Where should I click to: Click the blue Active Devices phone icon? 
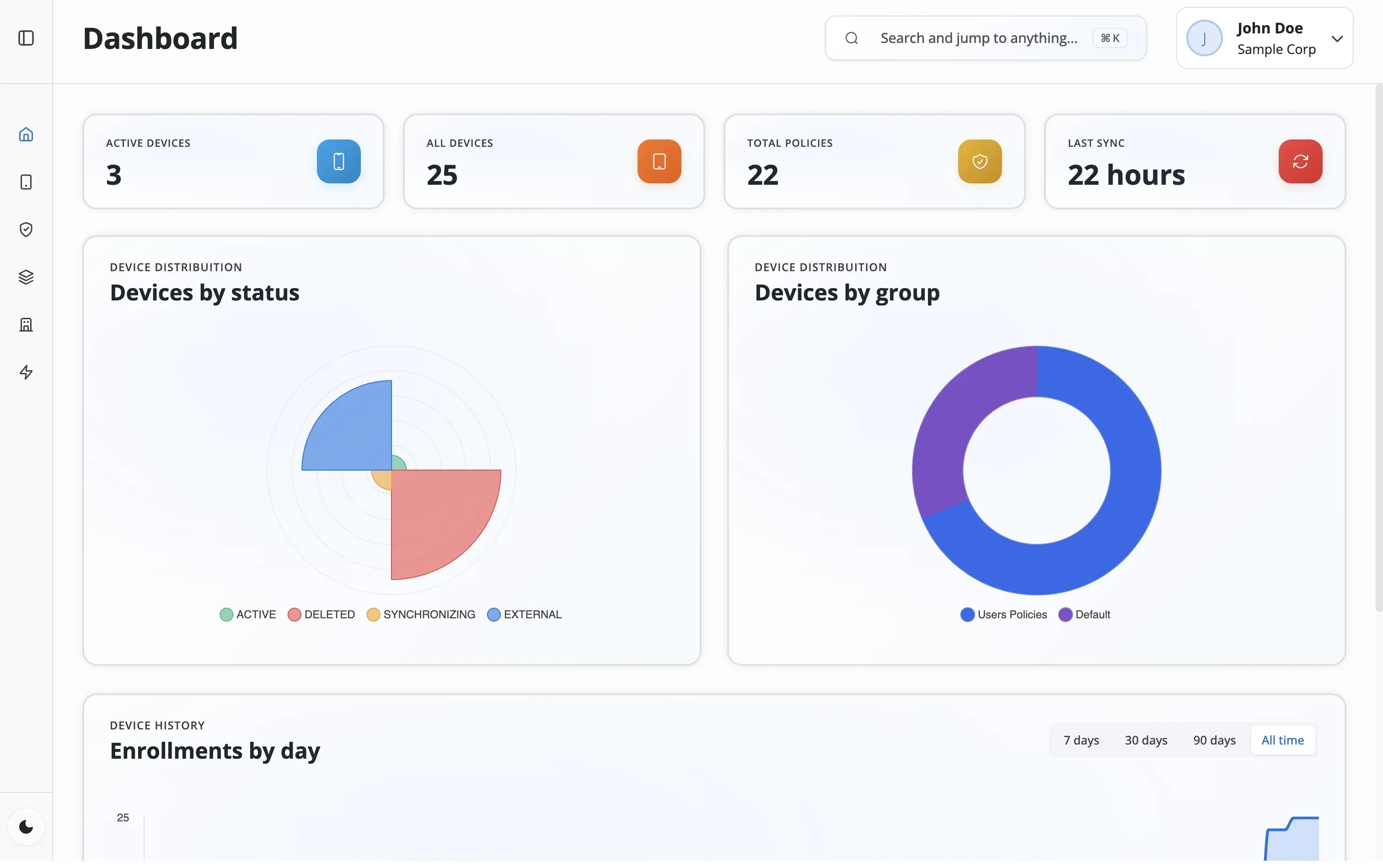[339, 161]
